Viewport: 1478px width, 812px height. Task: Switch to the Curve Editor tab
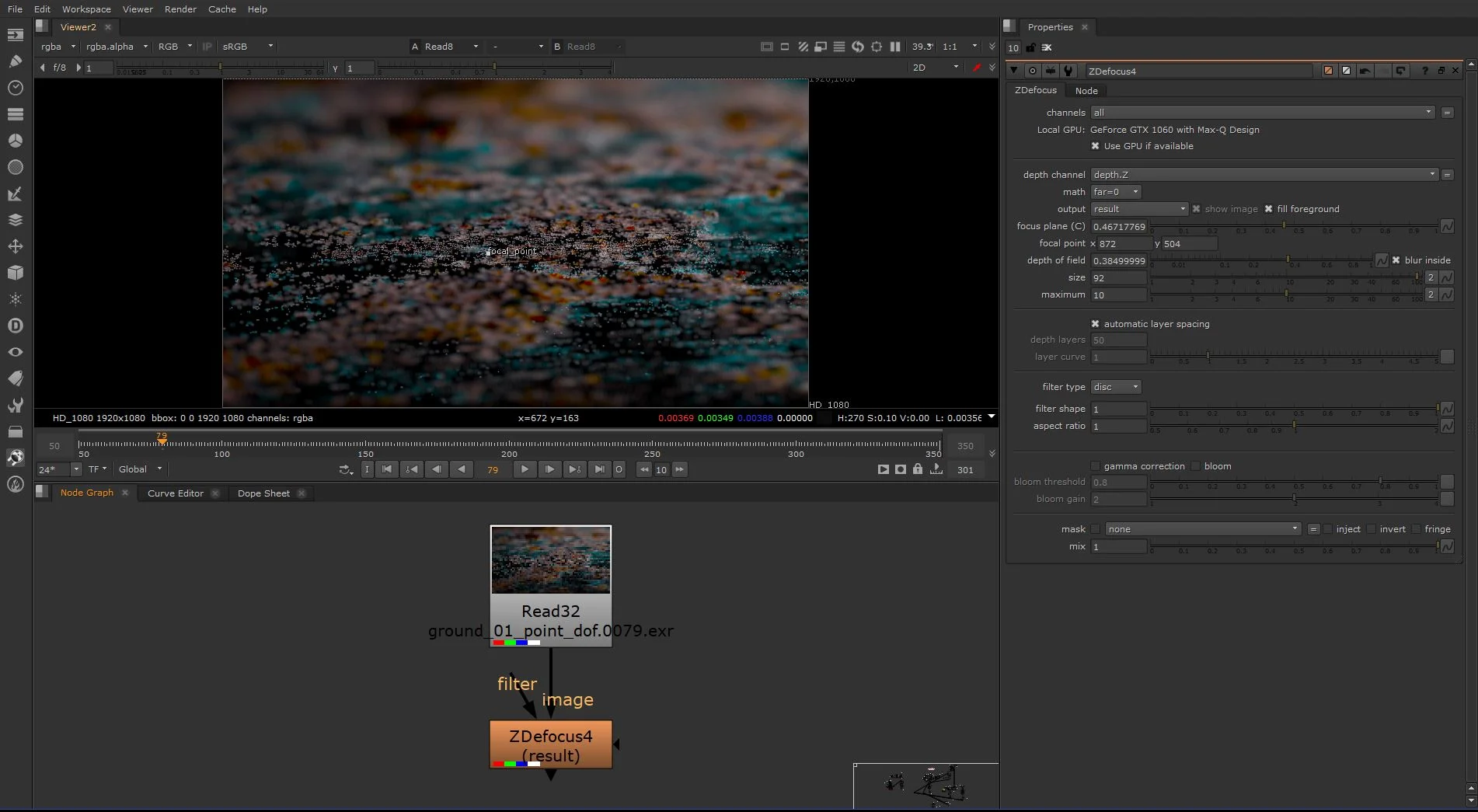coord(175,493)
